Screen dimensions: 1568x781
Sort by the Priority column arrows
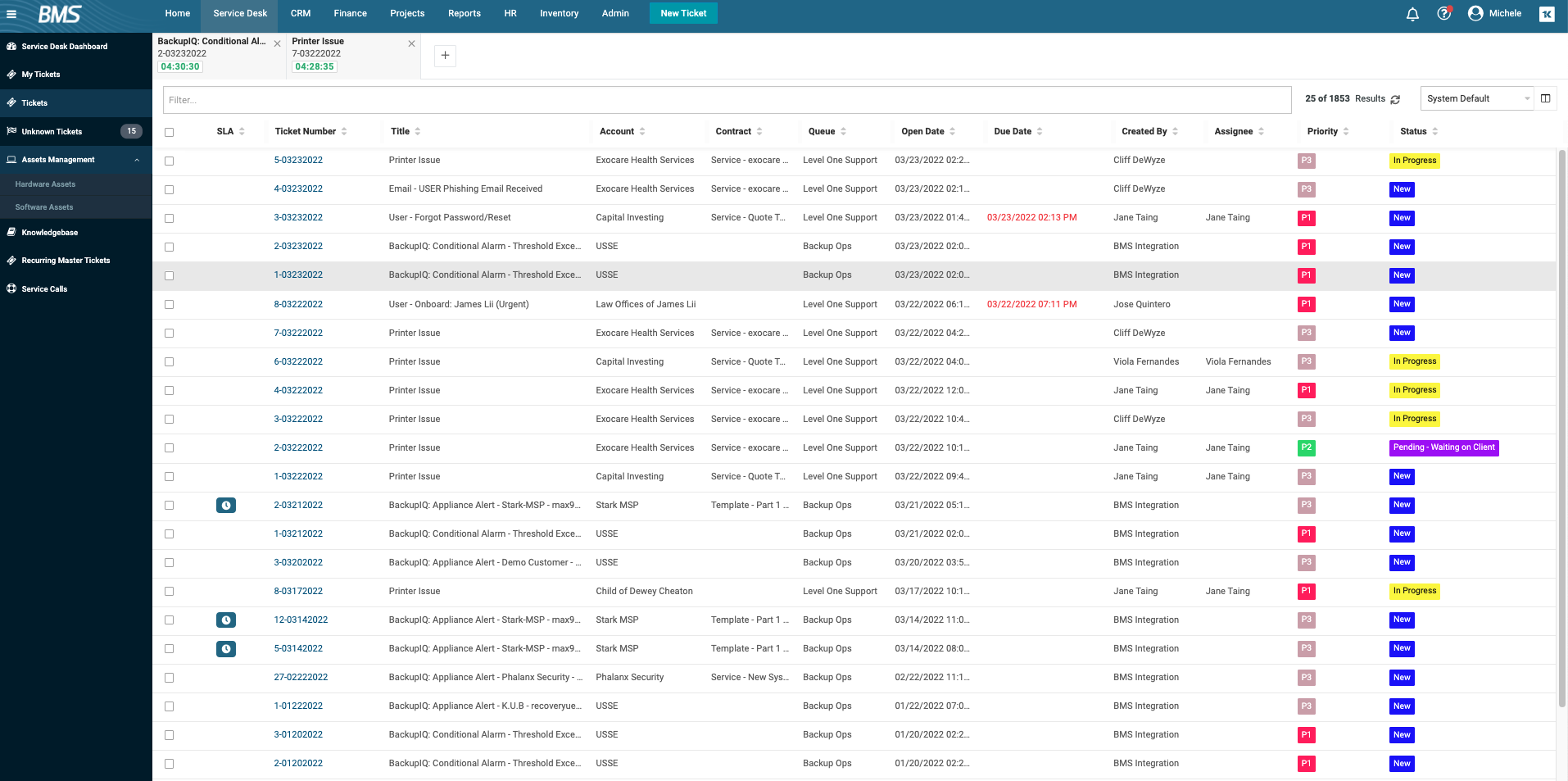pos(1346,132)
